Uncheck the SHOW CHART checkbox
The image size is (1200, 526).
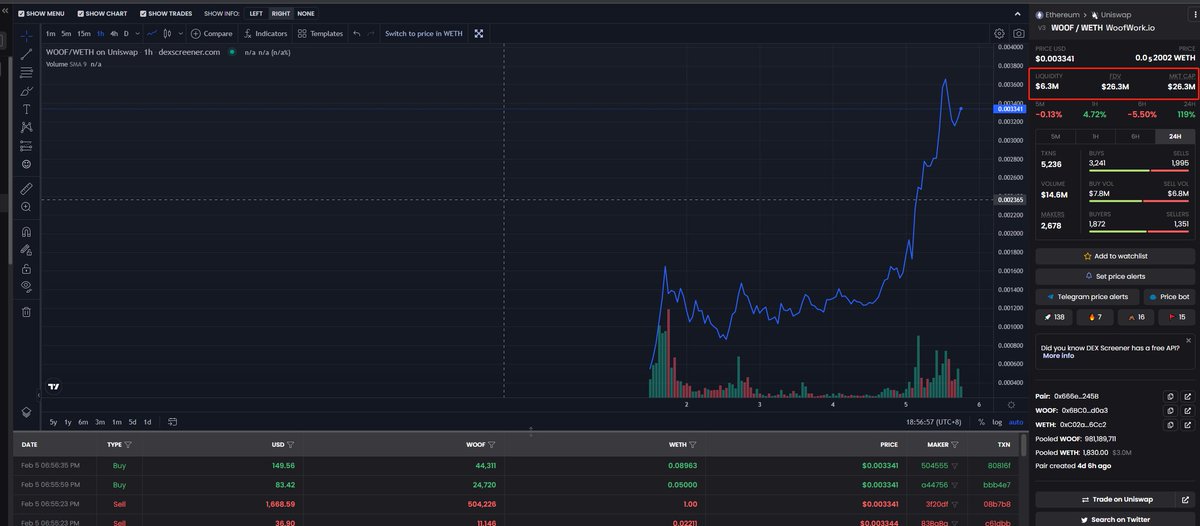click(82, 14)
